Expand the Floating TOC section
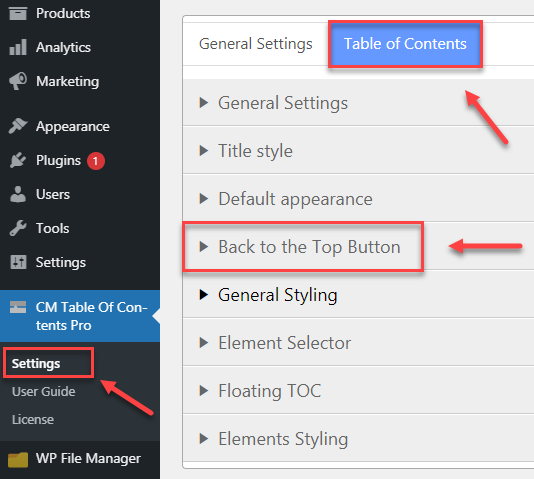Screen dimensions: 534x479 pos(358,390)
